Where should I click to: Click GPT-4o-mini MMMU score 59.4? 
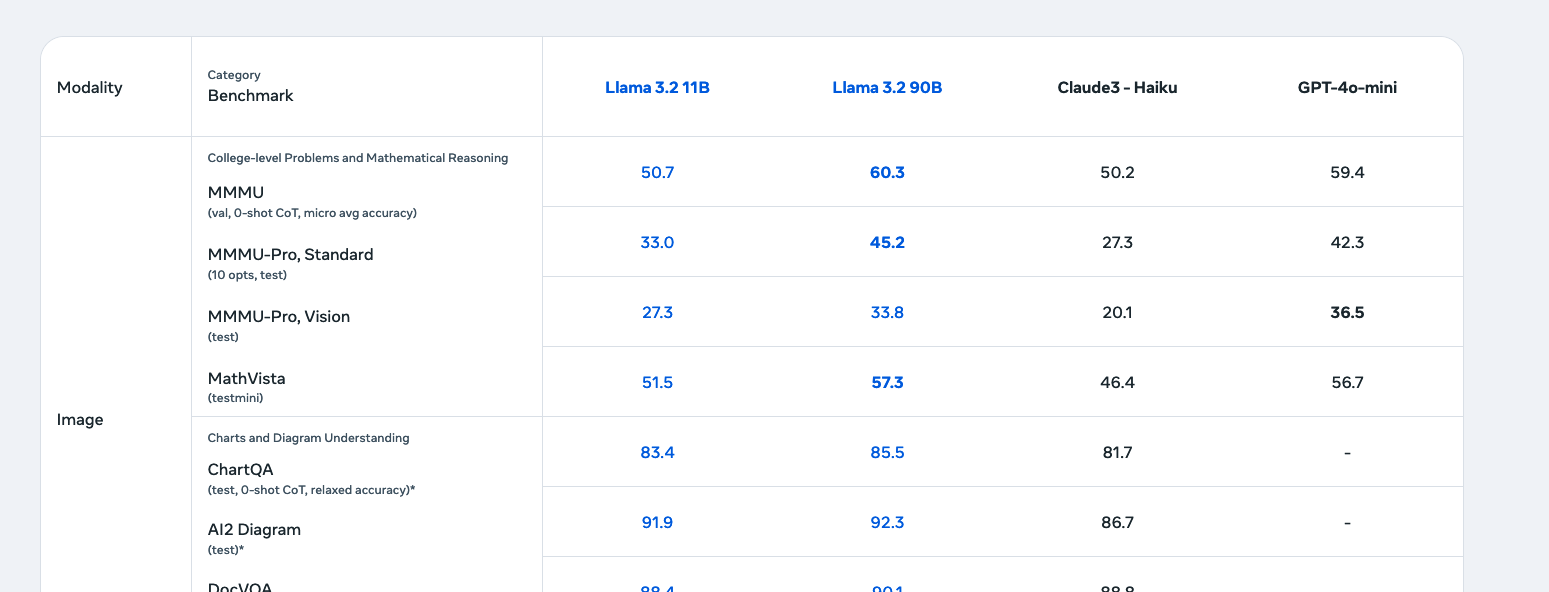tap(1347, 172)
